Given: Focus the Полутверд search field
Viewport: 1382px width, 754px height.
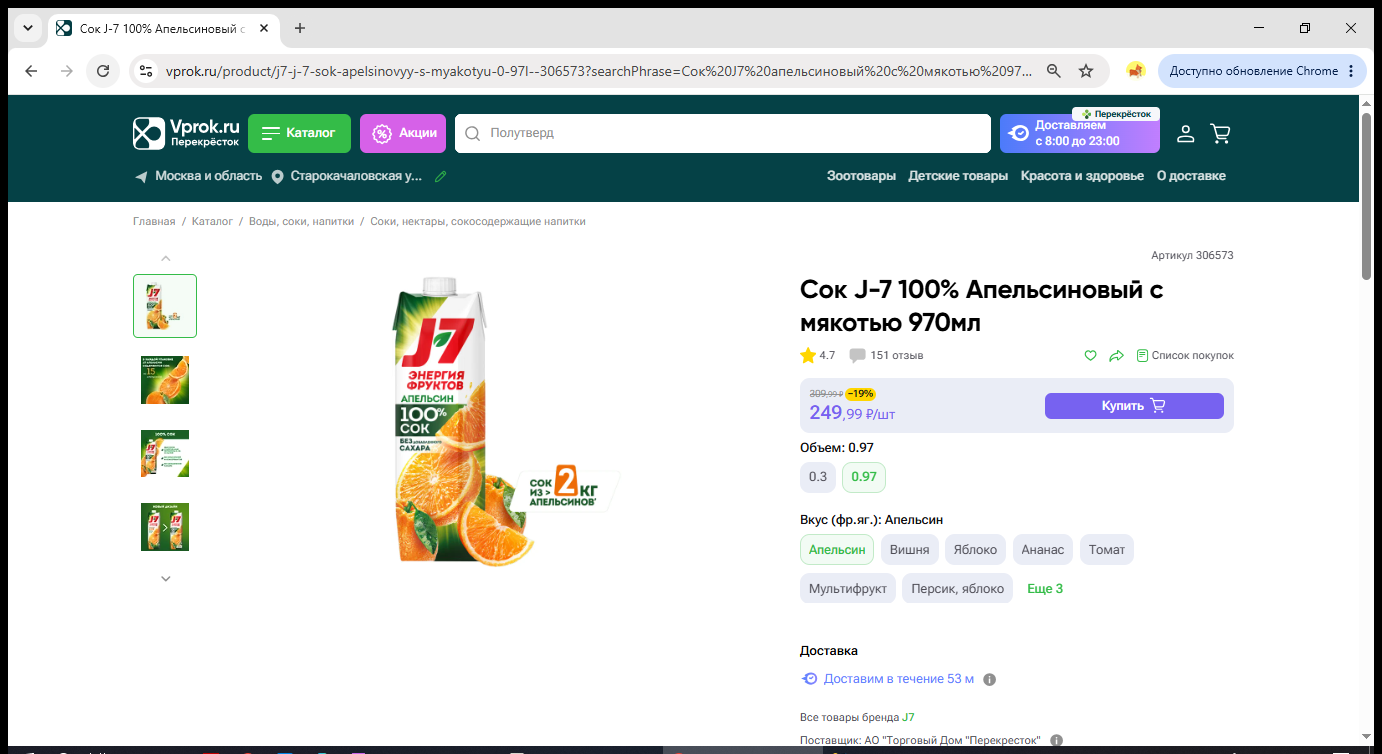Looking at the screenshot, I should pyautogui.click(x=722, y=133).
